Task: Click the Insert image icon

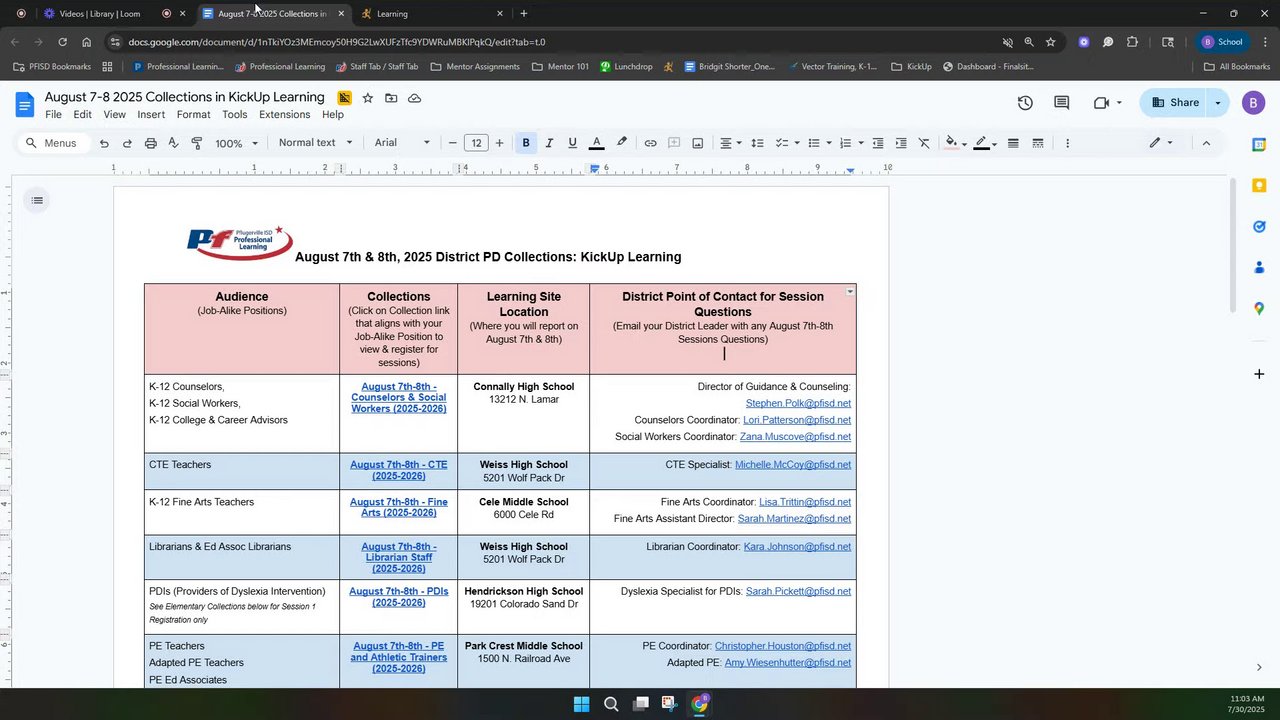Action: tap(697, 143)
